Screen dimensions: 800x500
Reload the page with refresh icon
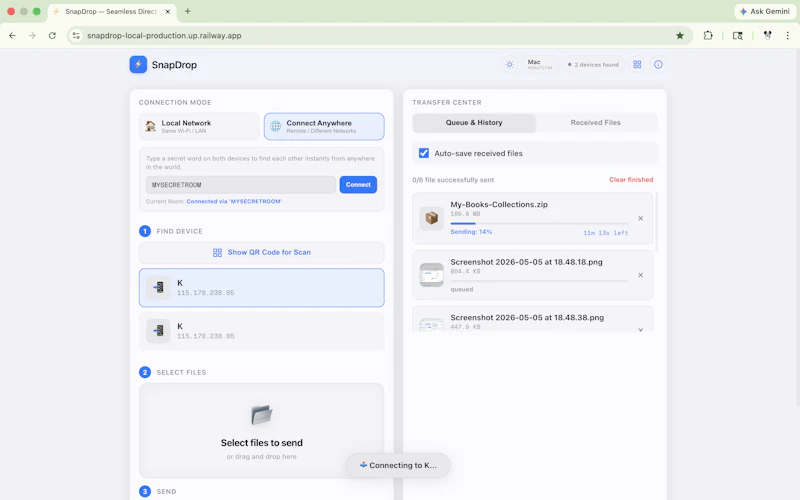52,35
